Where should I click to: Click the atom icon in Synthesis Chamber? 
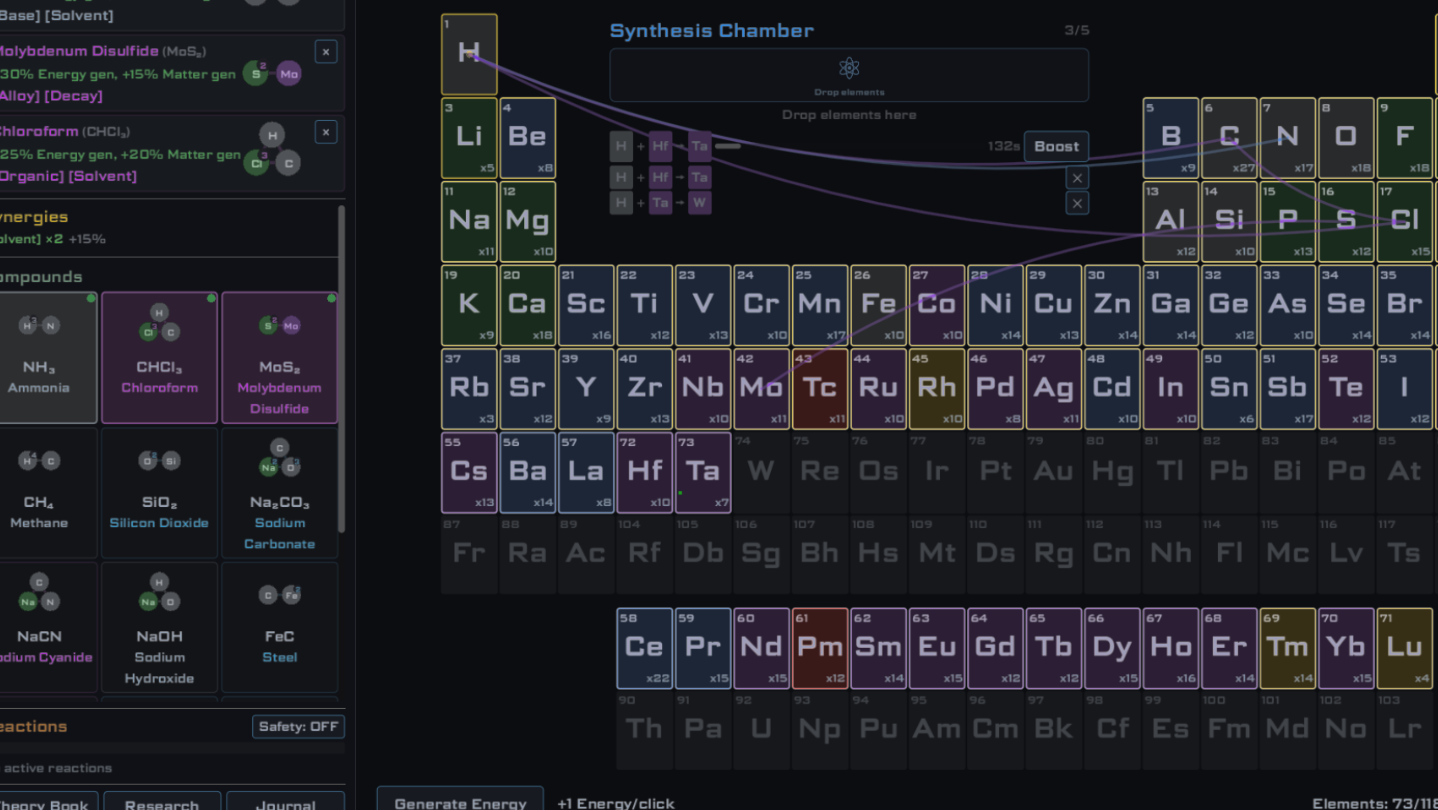(848, 68)
